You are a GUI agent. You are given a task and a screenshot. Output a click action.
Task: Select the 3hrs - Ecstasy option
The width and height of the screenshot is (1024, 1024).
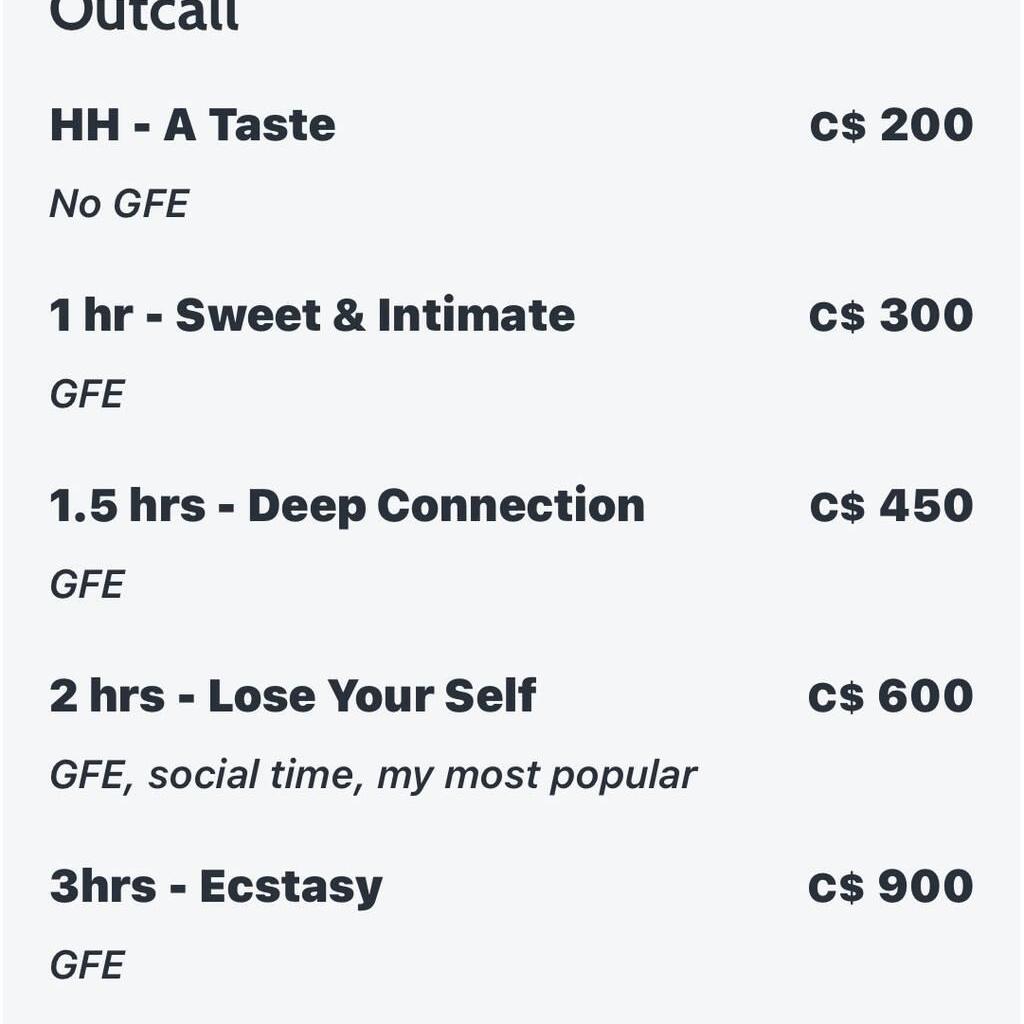pos(216,887)
